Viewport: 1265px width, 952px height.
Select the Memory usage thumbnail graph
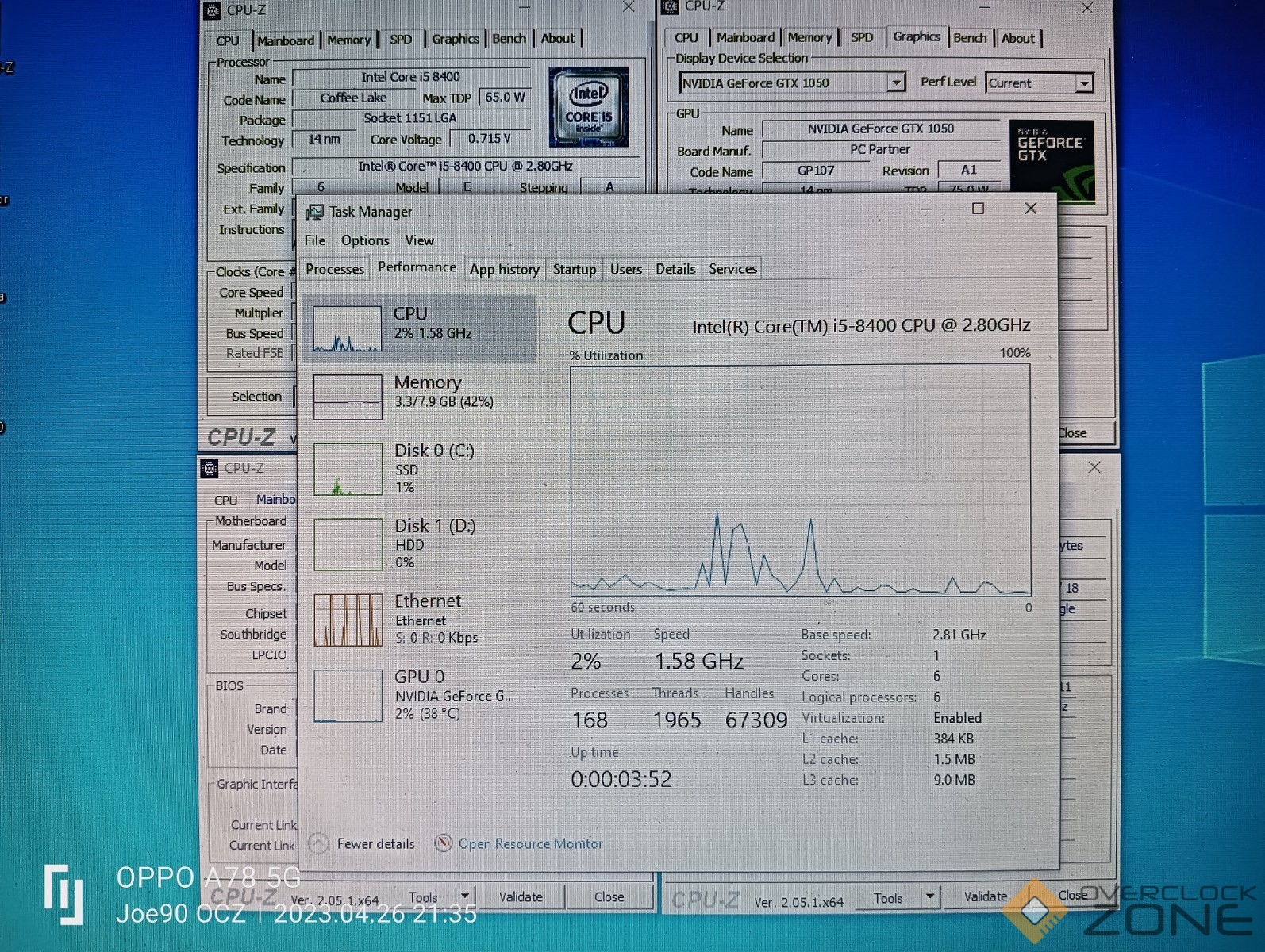pos(348,396)
